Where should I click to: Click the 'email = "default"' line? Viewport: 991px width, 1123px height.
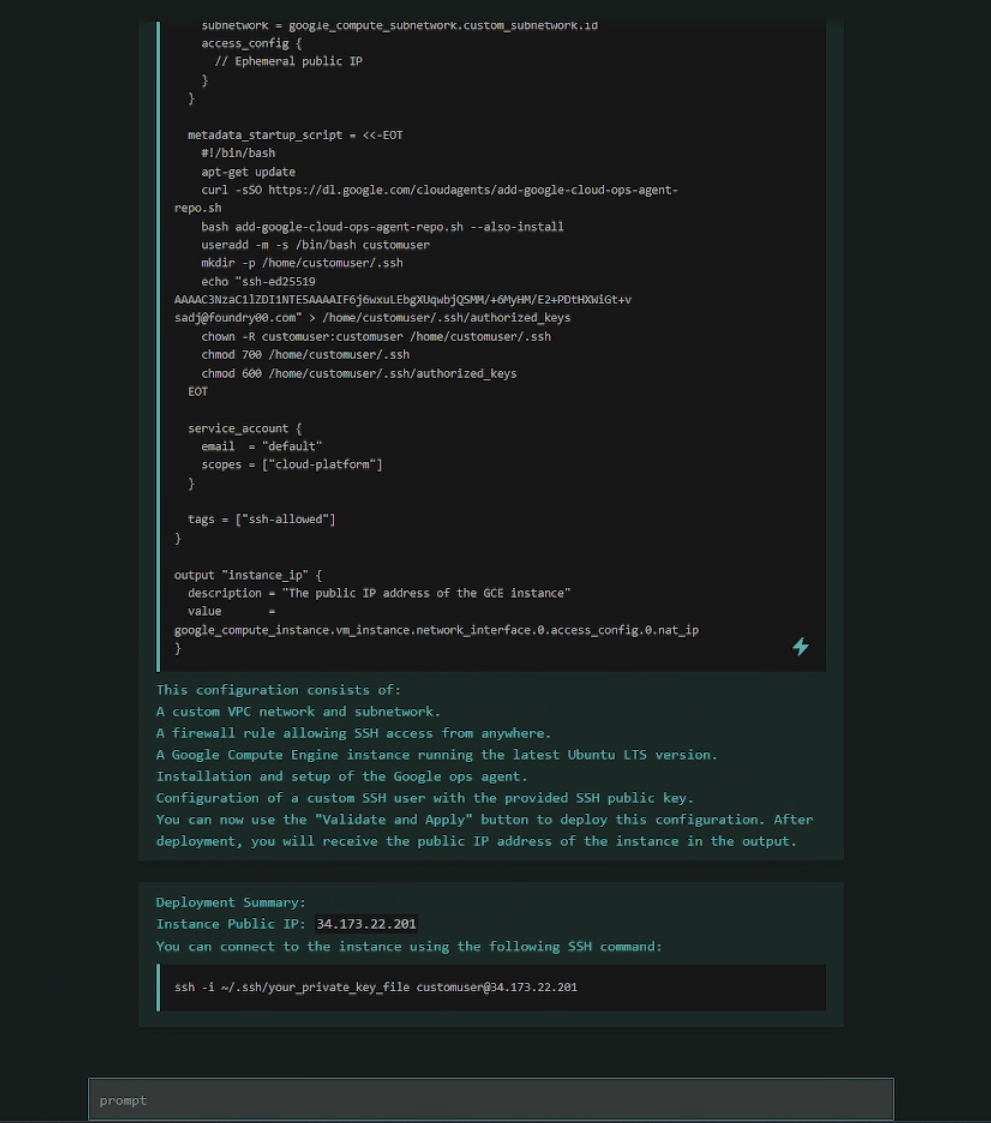point(261,446)
